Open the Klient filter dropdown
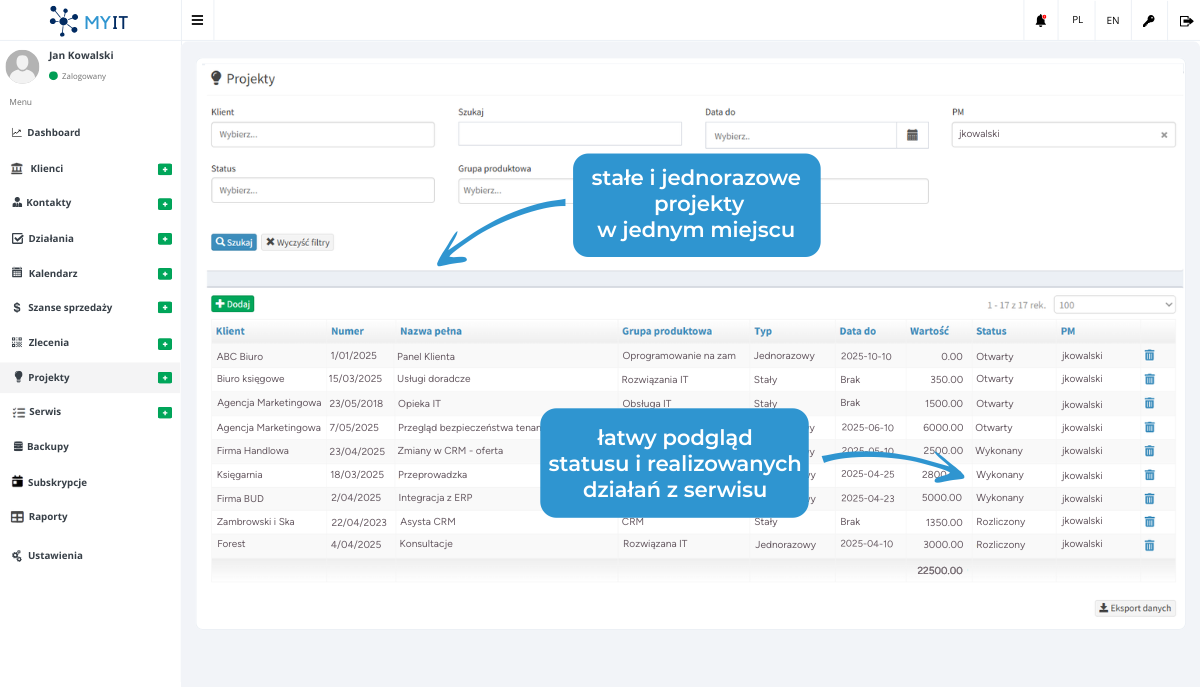 tap(322, 135)
